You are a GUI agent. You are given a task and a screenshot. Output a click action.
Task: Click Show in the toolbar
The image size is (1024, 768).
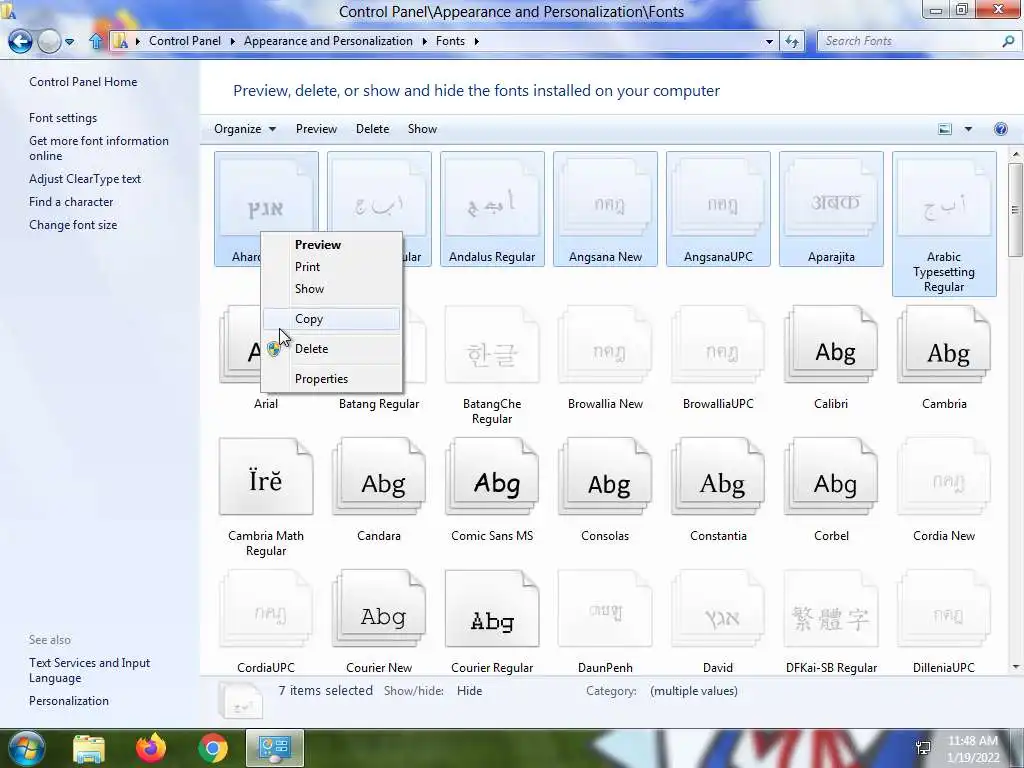[422, 129]
